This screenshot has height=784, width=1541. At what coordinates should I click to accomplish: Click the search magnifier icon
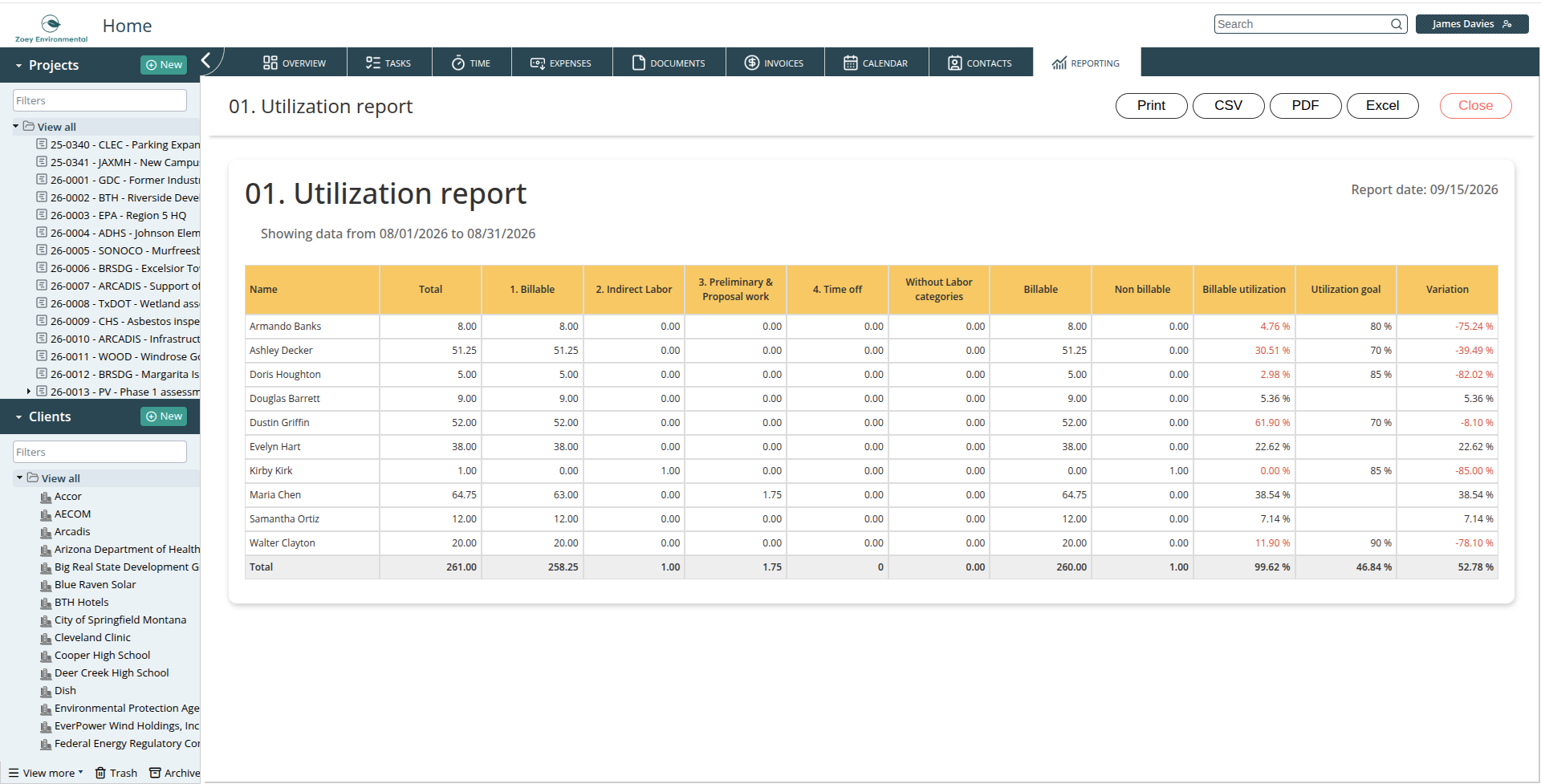pyautogui.click(x=1397, y=24)
